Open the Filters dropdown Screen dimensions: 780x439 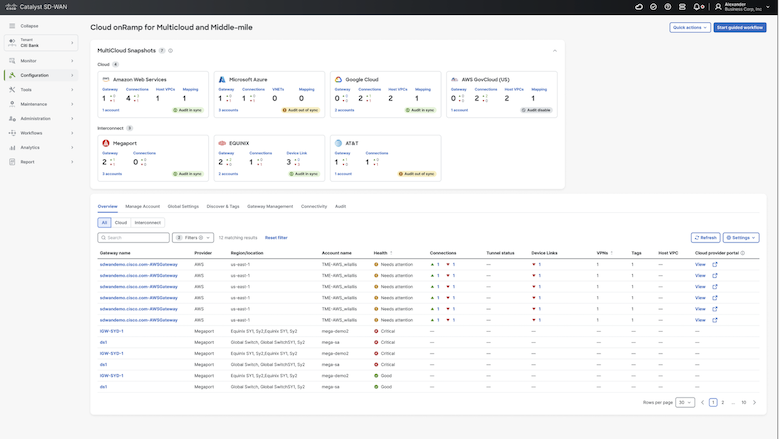(x=193, y=238)
